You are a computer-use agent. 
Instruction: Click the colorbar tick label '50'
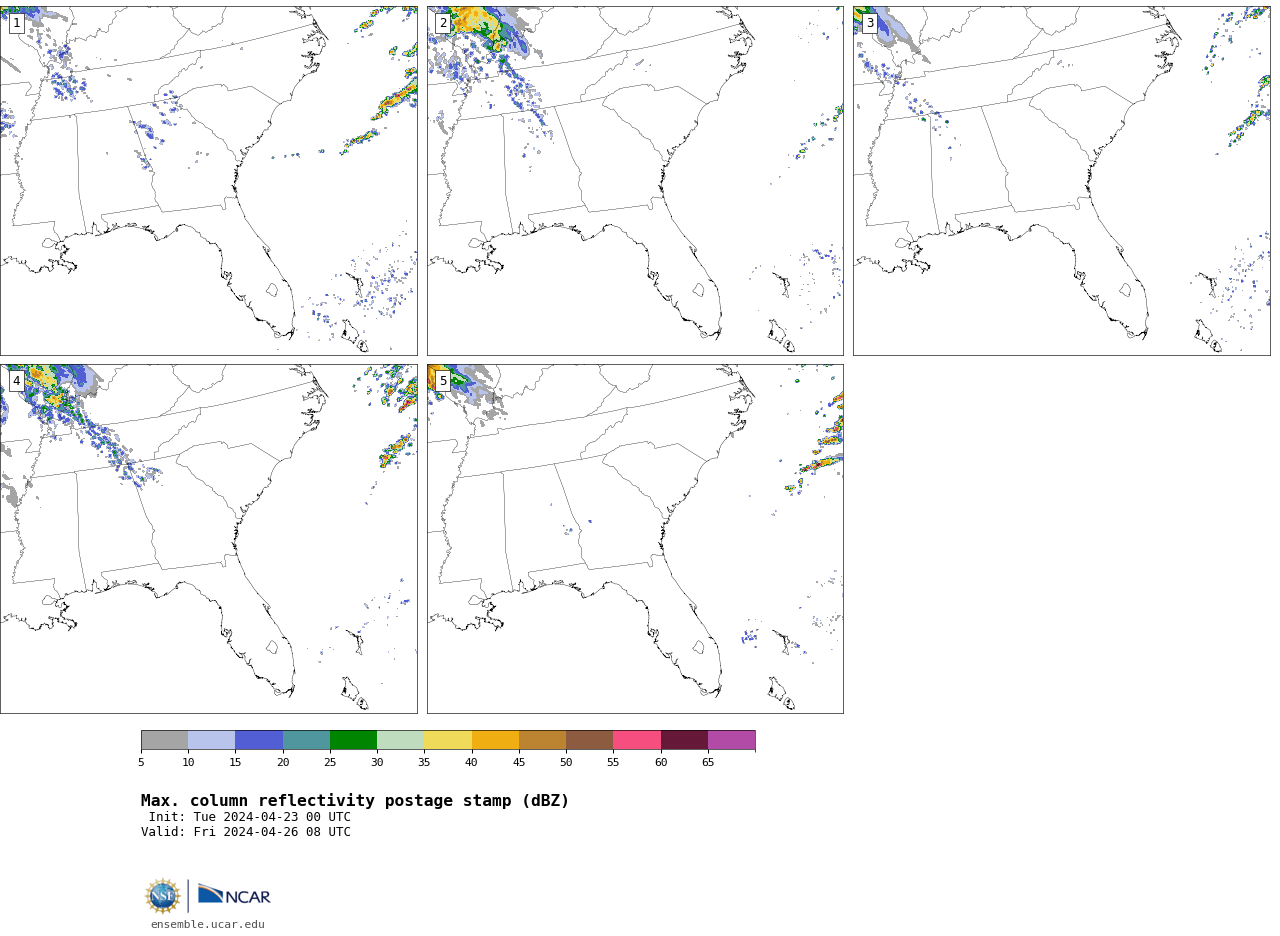566,763
